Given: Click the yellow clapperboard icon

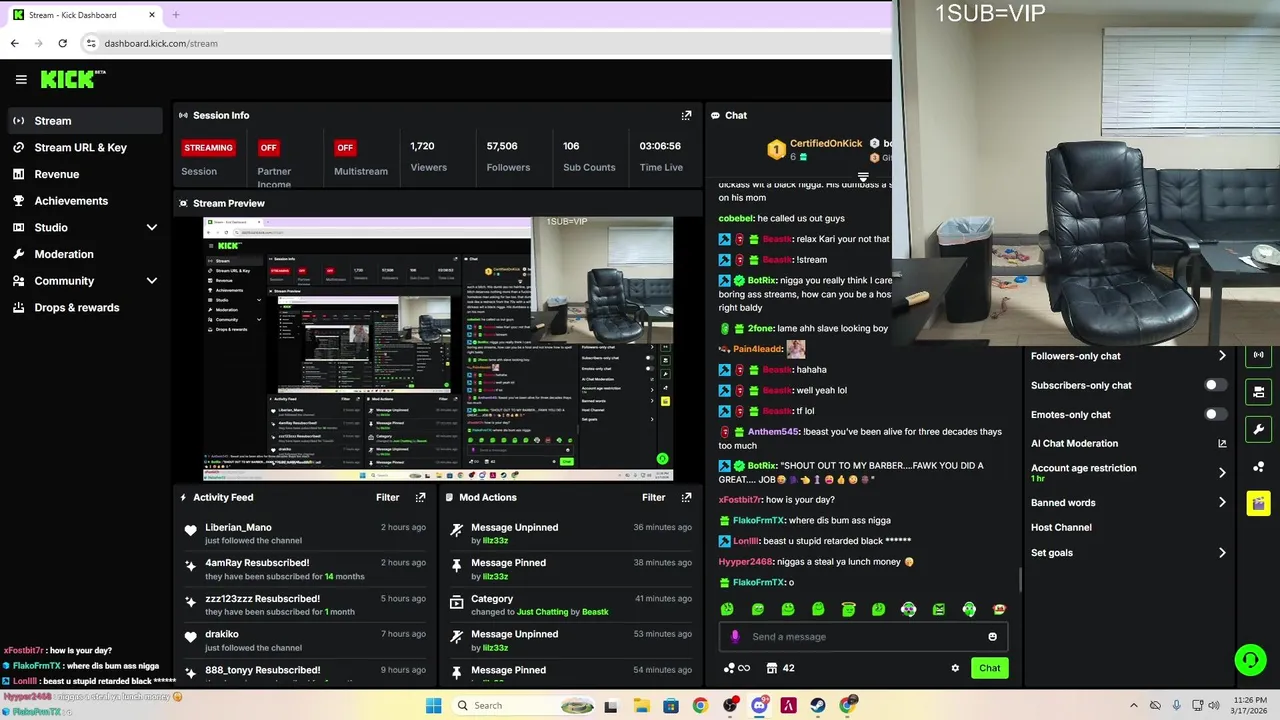Looking at the screenshot, I should 1258,504.
